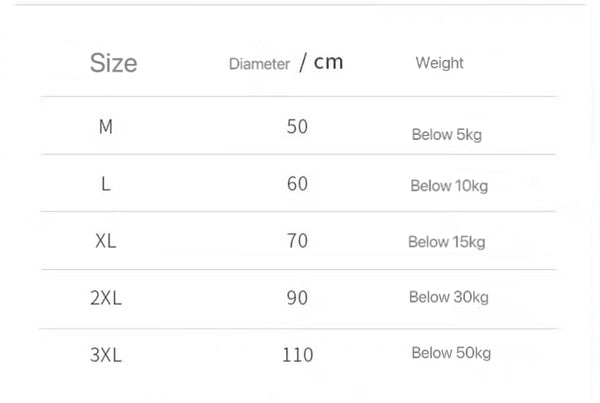Select the 70 diameter value
The image size is (600, 403).
pyautogui.click(x=297, y=241)
